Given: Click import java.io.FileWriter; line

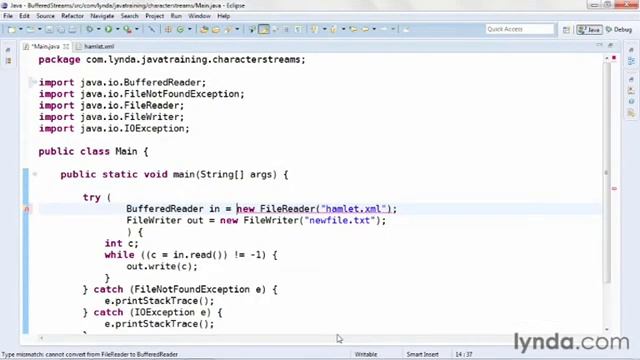Looking at the screenshot, I should 111,117.
